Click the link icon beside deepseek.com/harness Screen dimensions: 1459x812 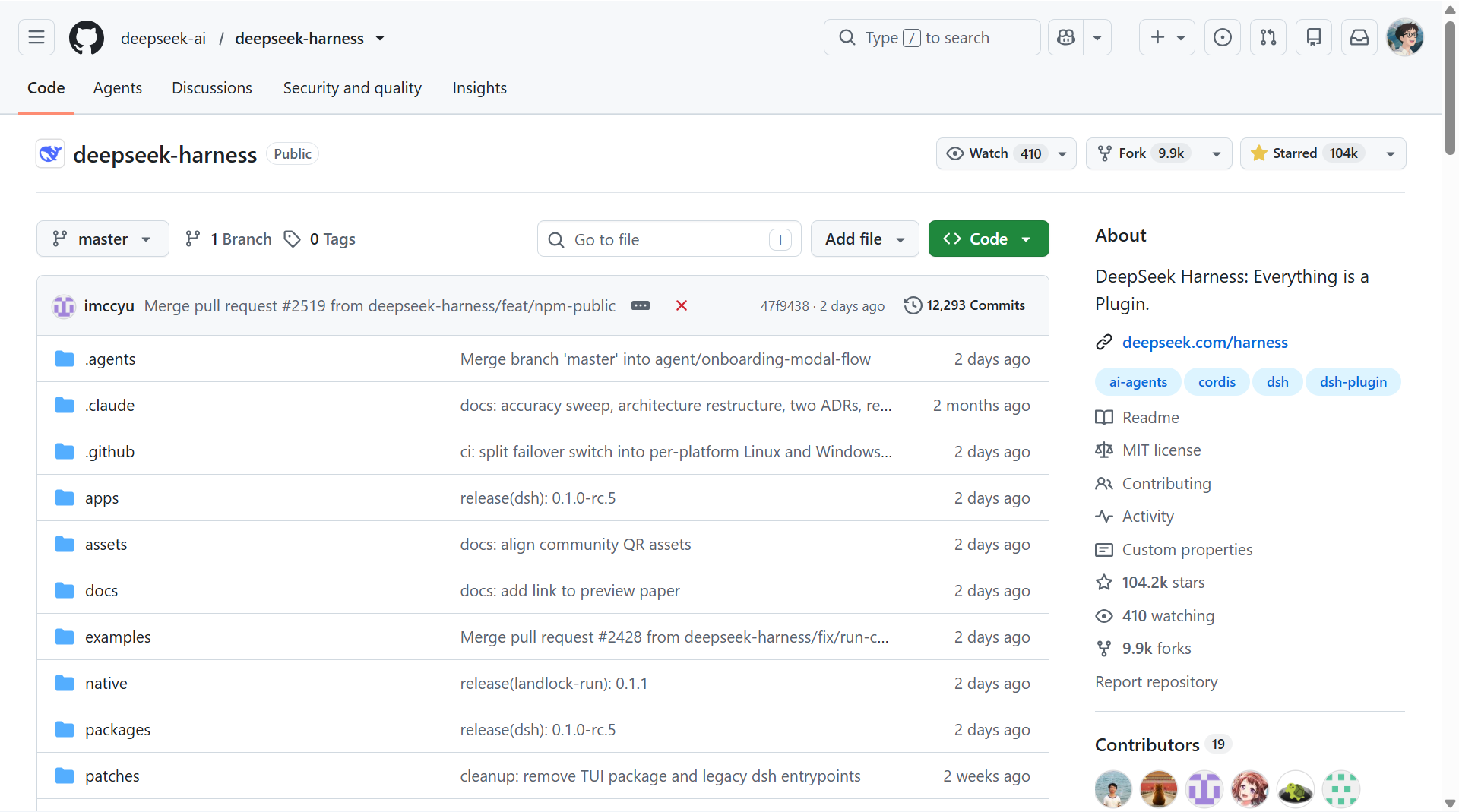point(1104,343)
